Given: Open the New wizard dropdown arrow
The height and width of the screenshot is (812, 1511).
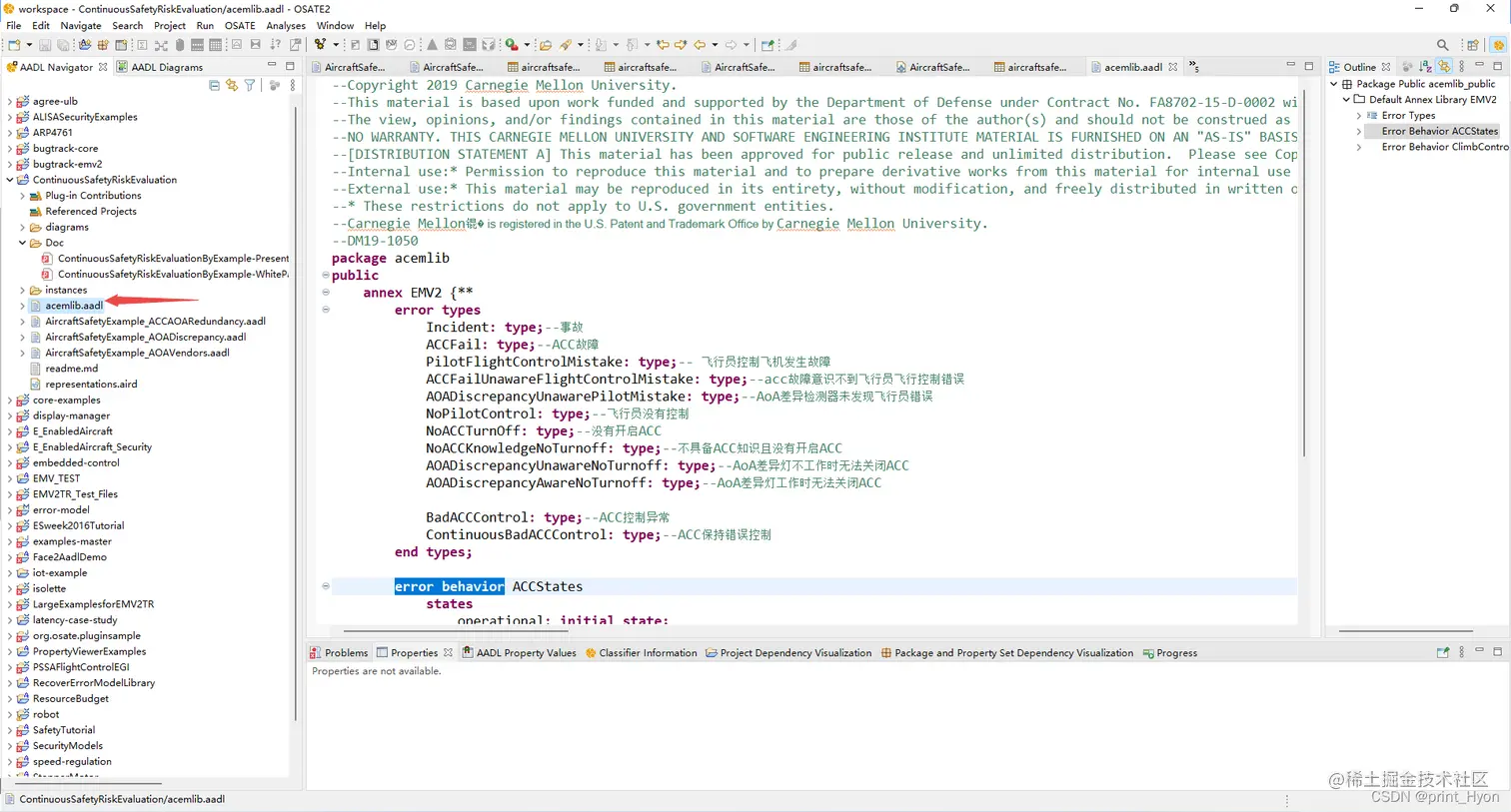Looking at the screenshot, I should point(29,45).
